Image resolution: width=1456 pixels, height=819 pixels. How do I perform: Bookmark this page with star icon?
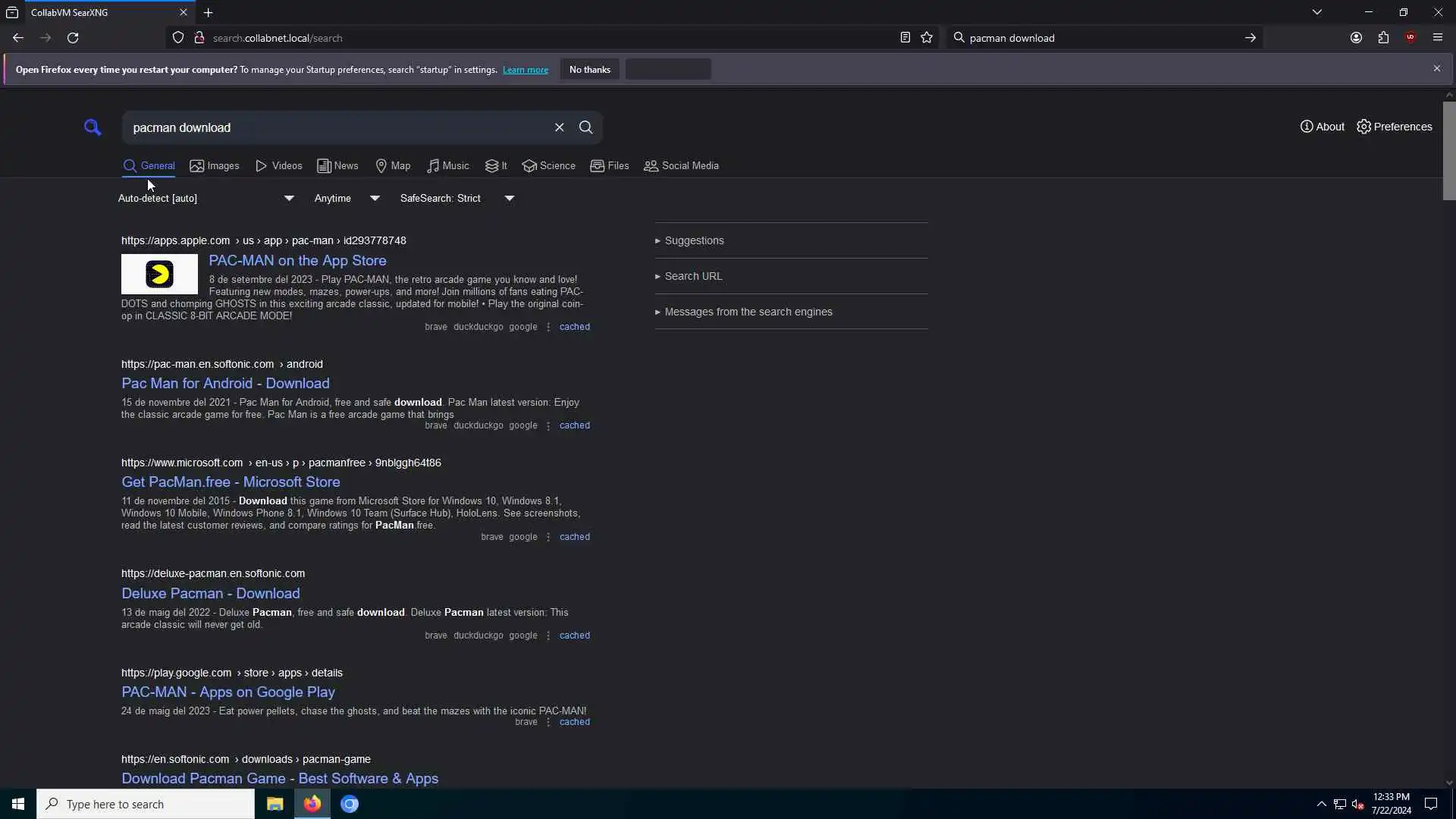(927, 38)
